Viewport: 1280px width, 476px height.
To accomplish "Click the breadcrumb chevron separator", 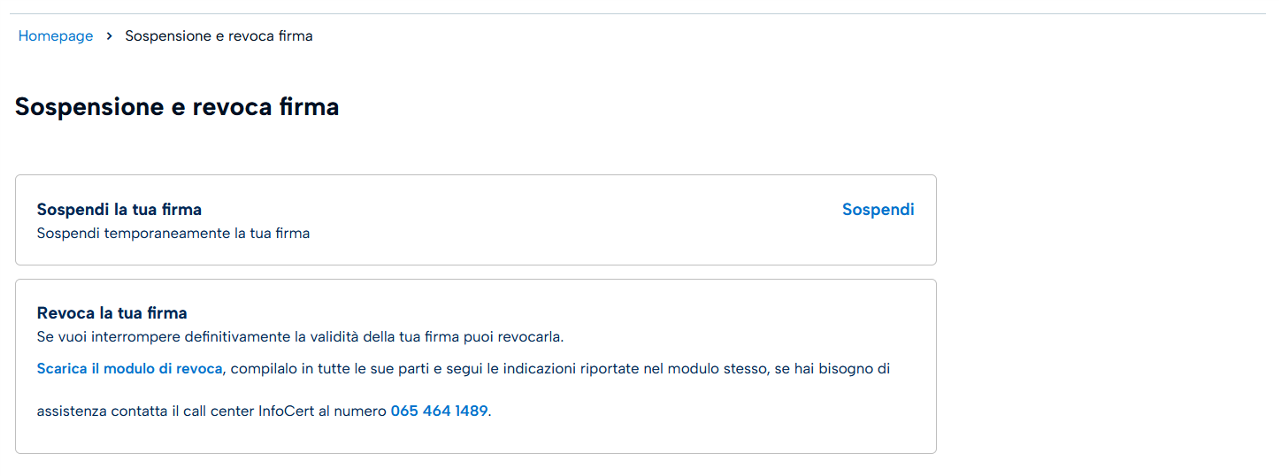I will click(x=109, y=36).
